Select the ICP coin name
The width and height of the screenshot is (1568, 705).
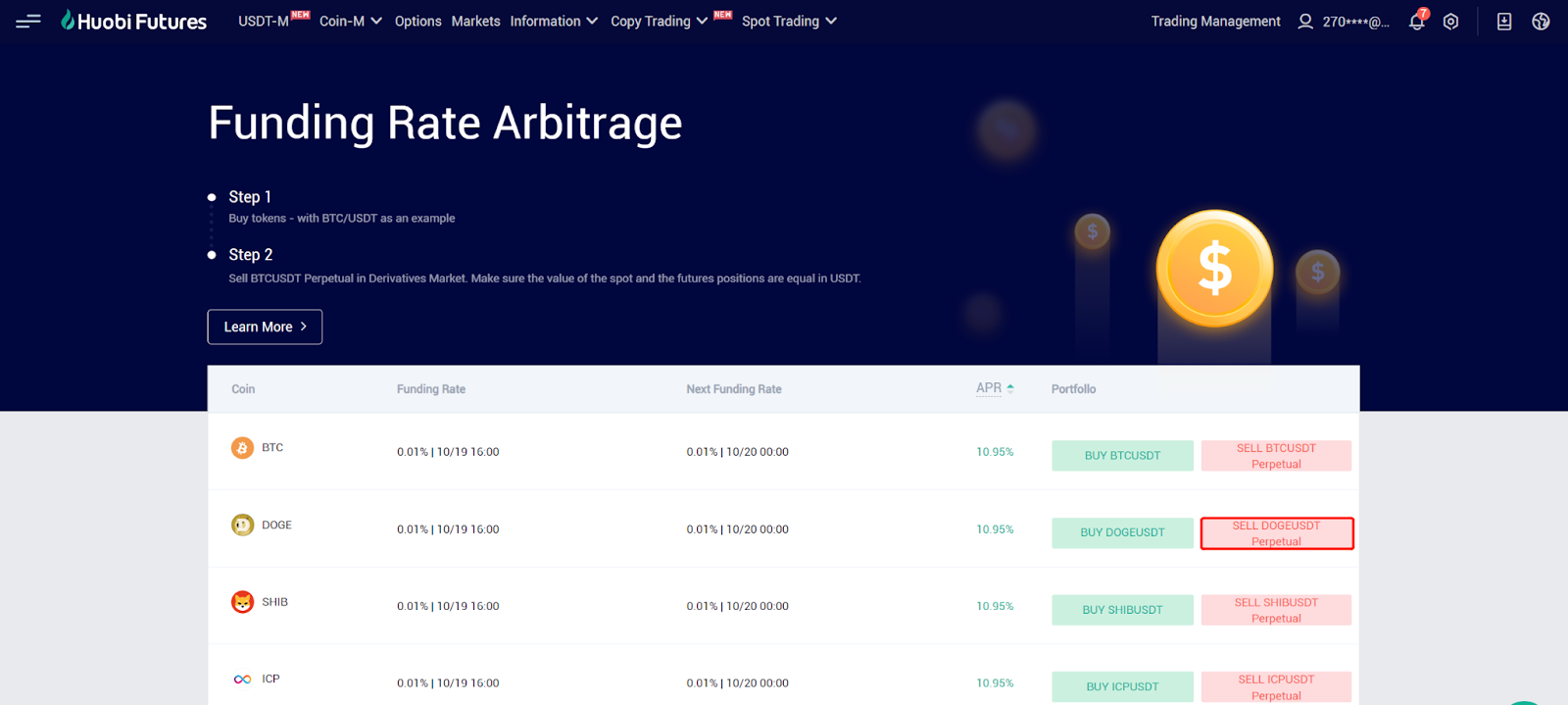(270, 679)
